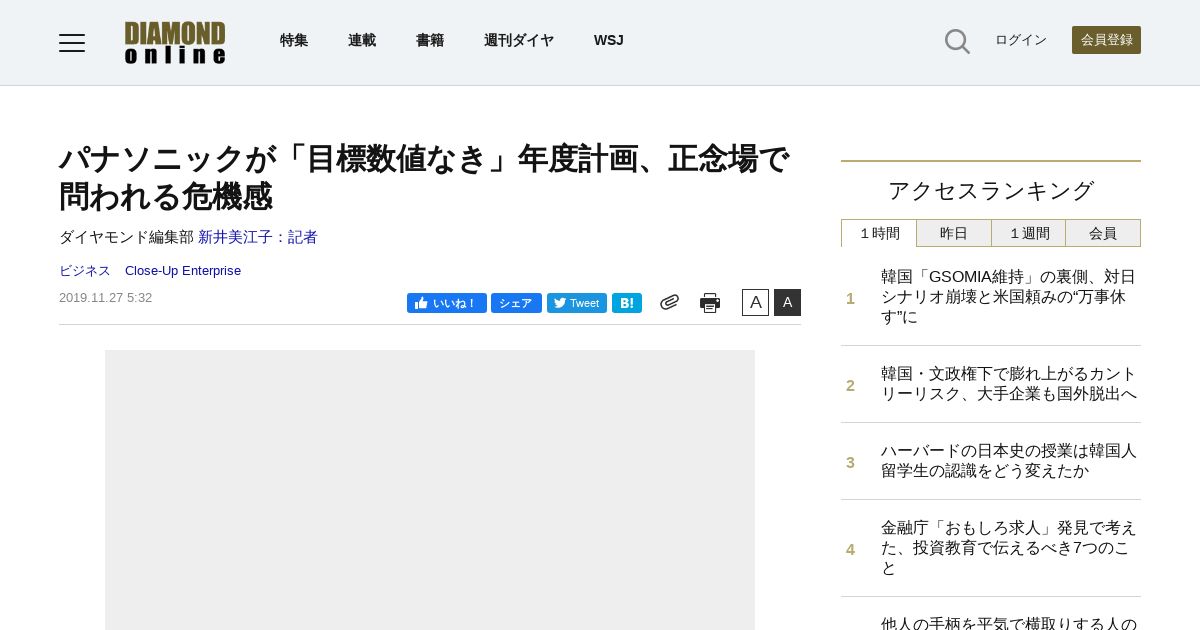Click the printer icon

710,303
